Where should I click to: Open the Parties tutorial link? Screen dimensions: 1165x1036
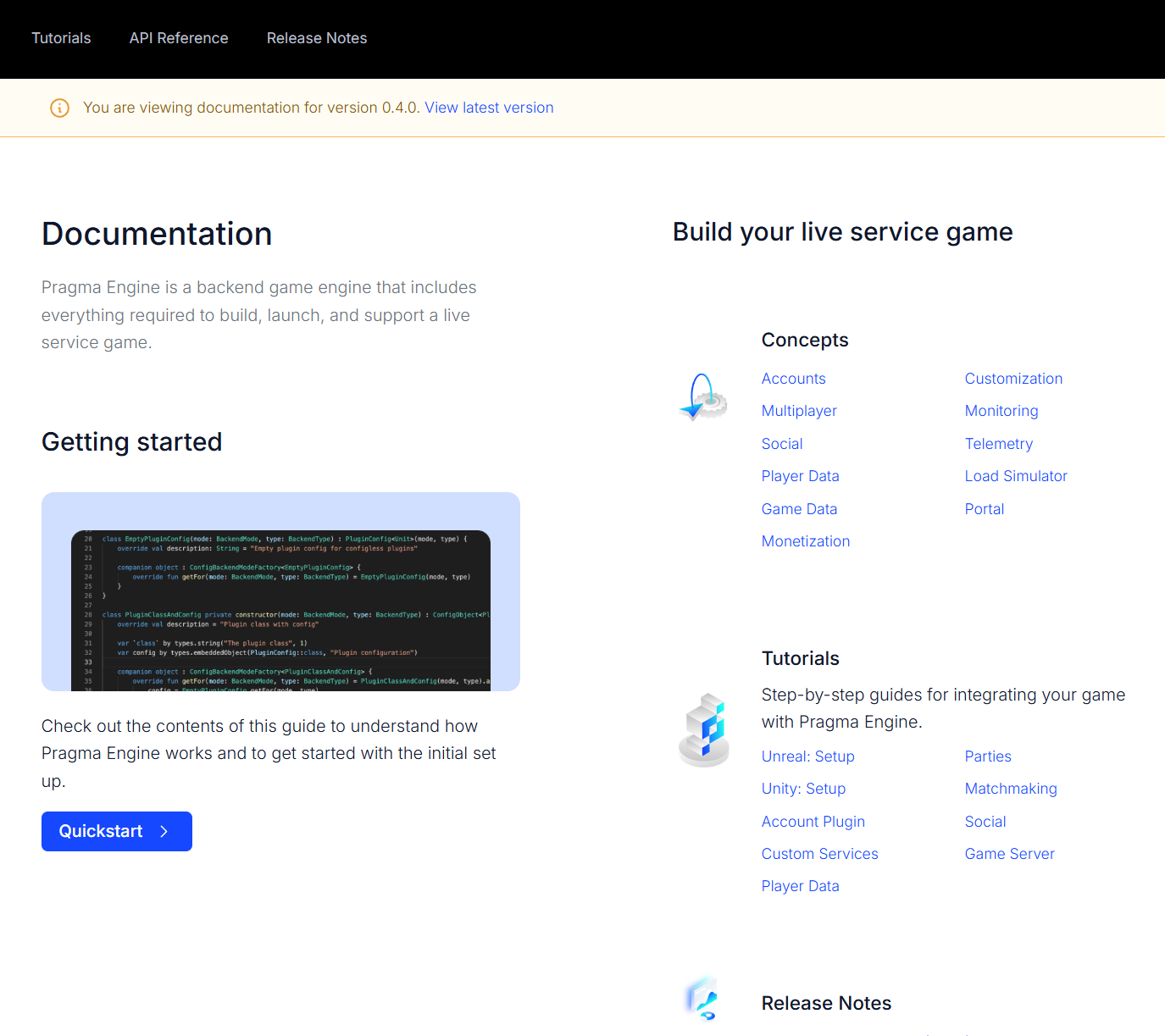click(x=988, y=756)
